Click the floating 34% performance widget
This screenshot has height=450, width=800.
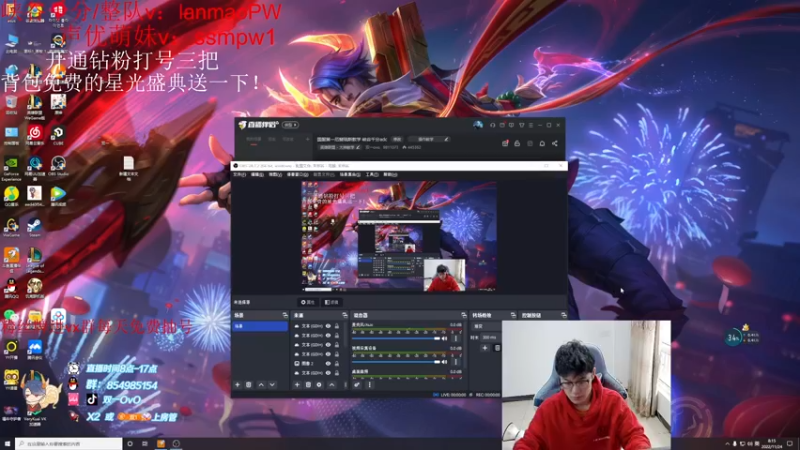733,337
